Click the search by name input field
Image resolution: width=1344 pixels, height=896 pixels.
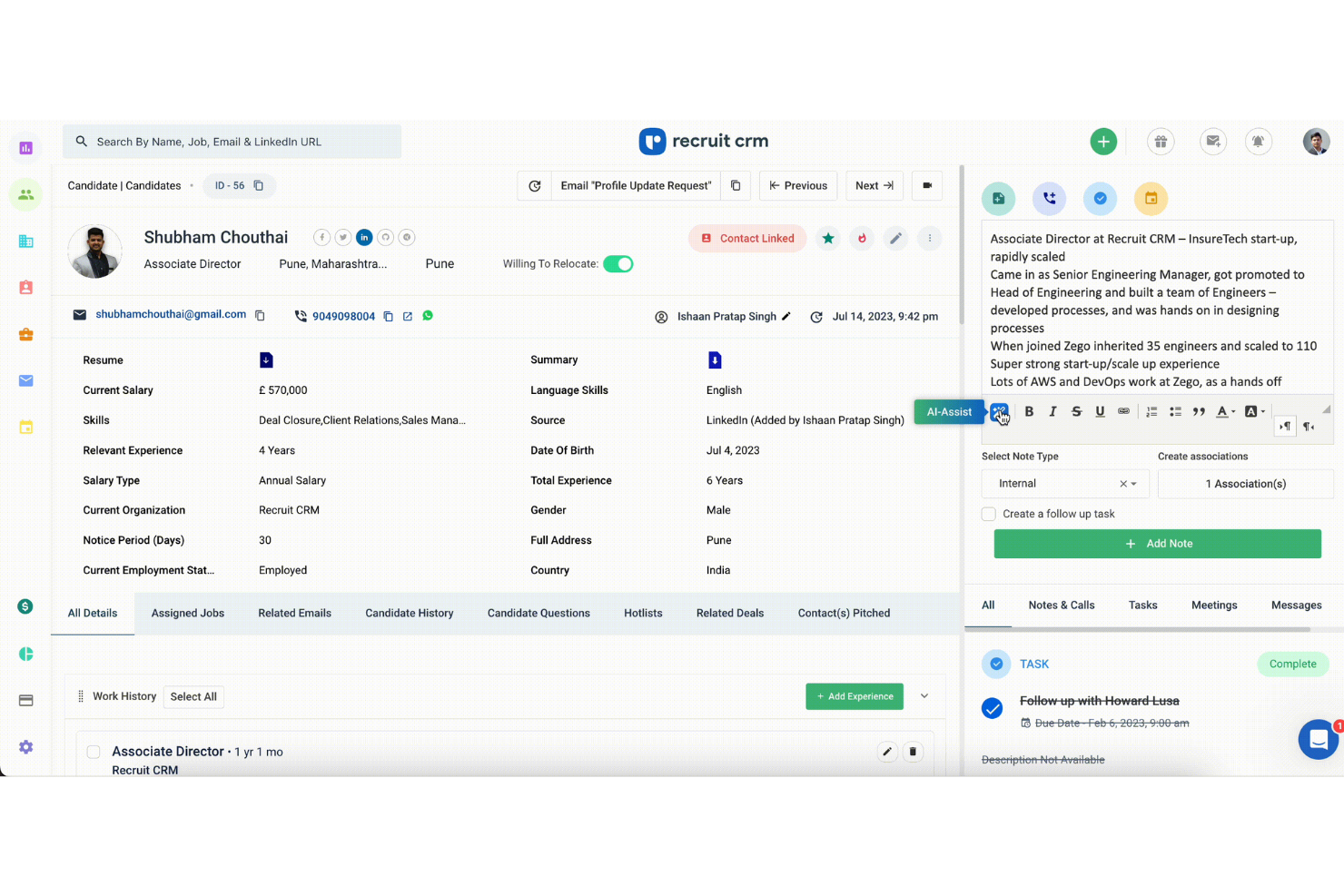pos(232,142)
